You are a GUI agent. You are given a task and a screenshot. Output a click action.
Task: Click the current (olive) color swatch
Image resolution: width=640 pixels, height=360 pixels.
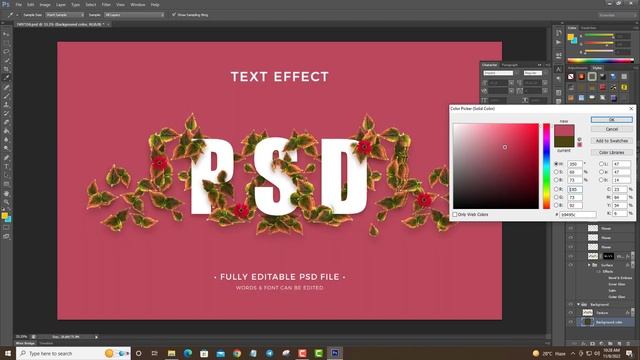pos(564,142)
